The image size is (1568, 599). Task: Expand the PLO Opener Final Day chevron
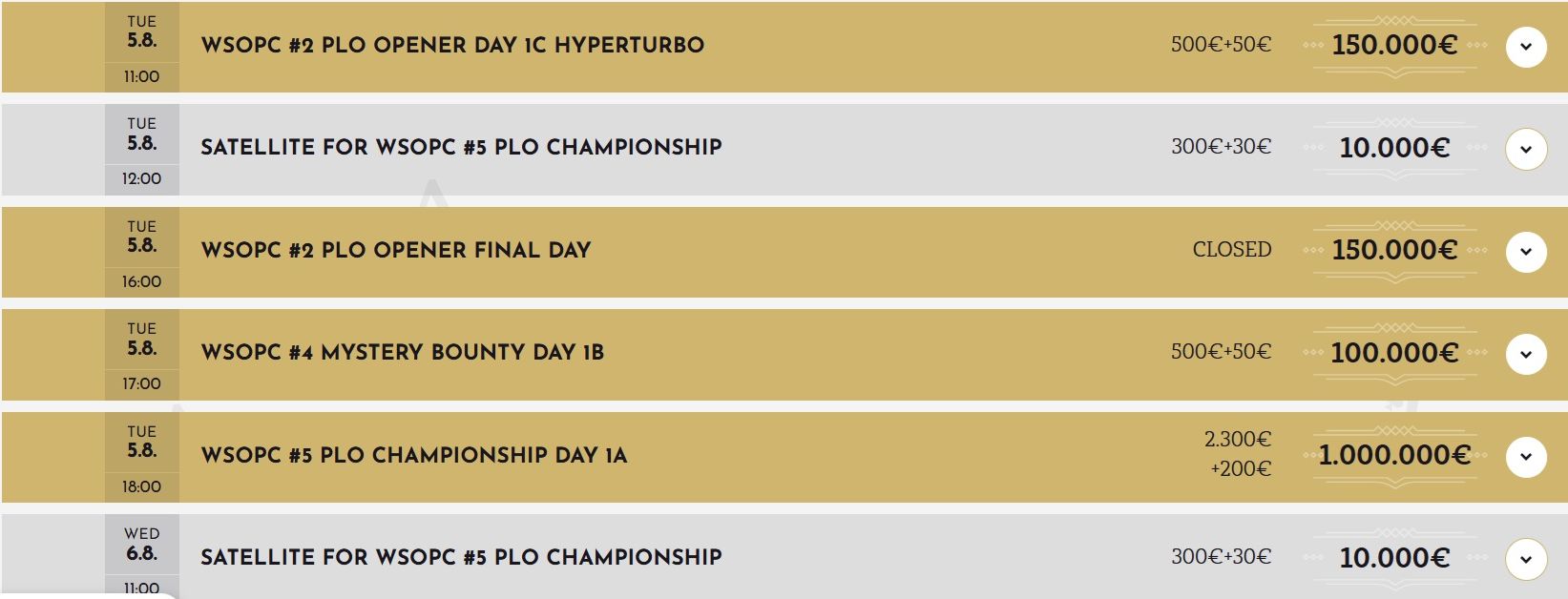[1525, 252]
